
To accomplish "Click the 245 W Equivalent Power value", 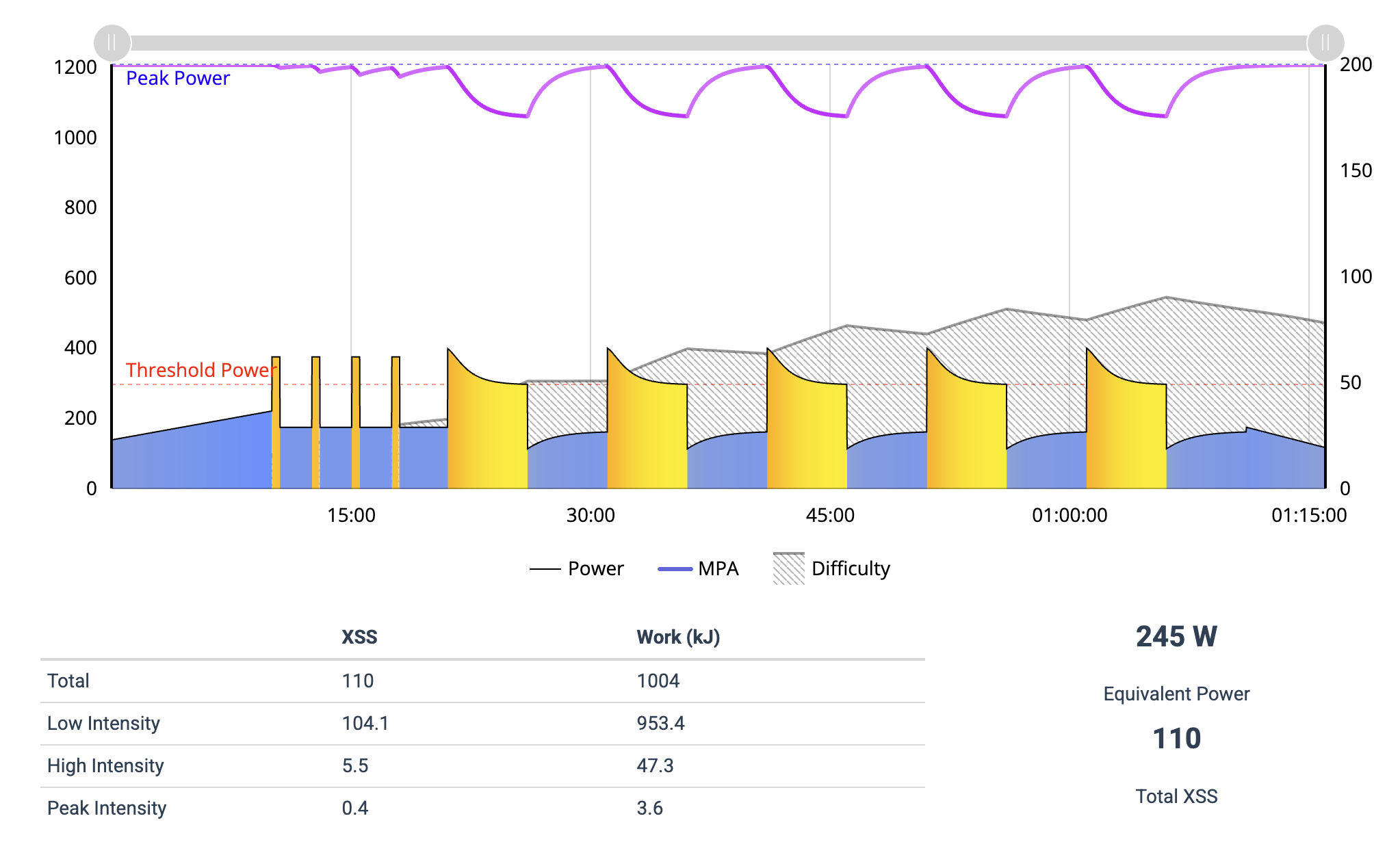I will tap(1176, 636).
